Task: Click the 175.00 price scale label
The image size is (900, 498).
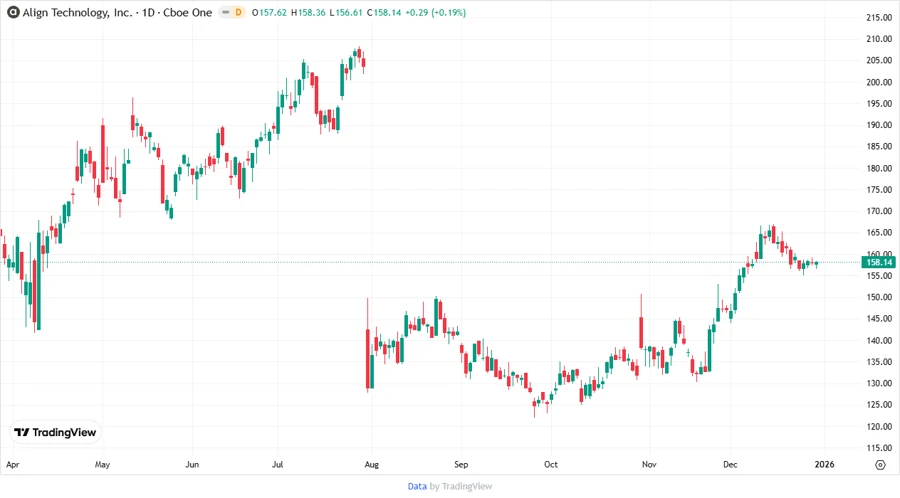Action: pos(879,190)
